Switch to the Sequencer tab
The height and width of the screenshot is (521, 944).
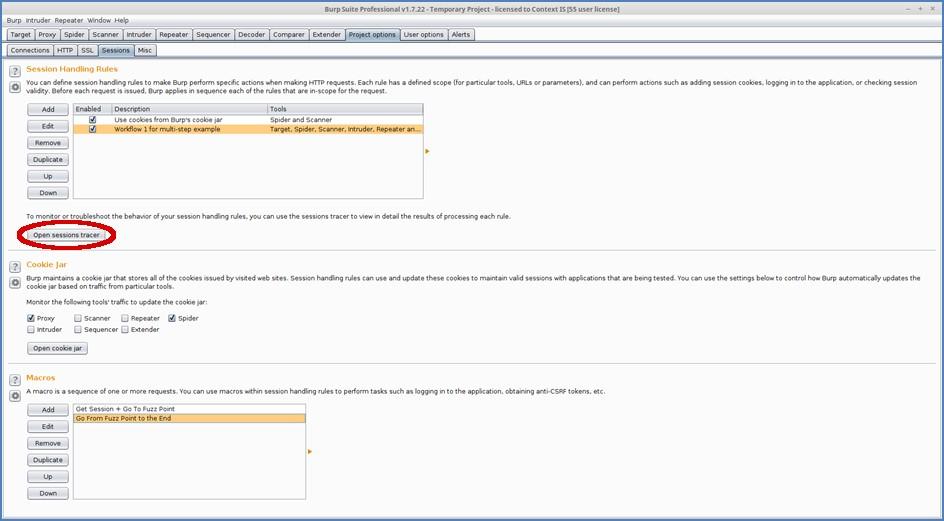pyautogui.click(x=213, y=34)
